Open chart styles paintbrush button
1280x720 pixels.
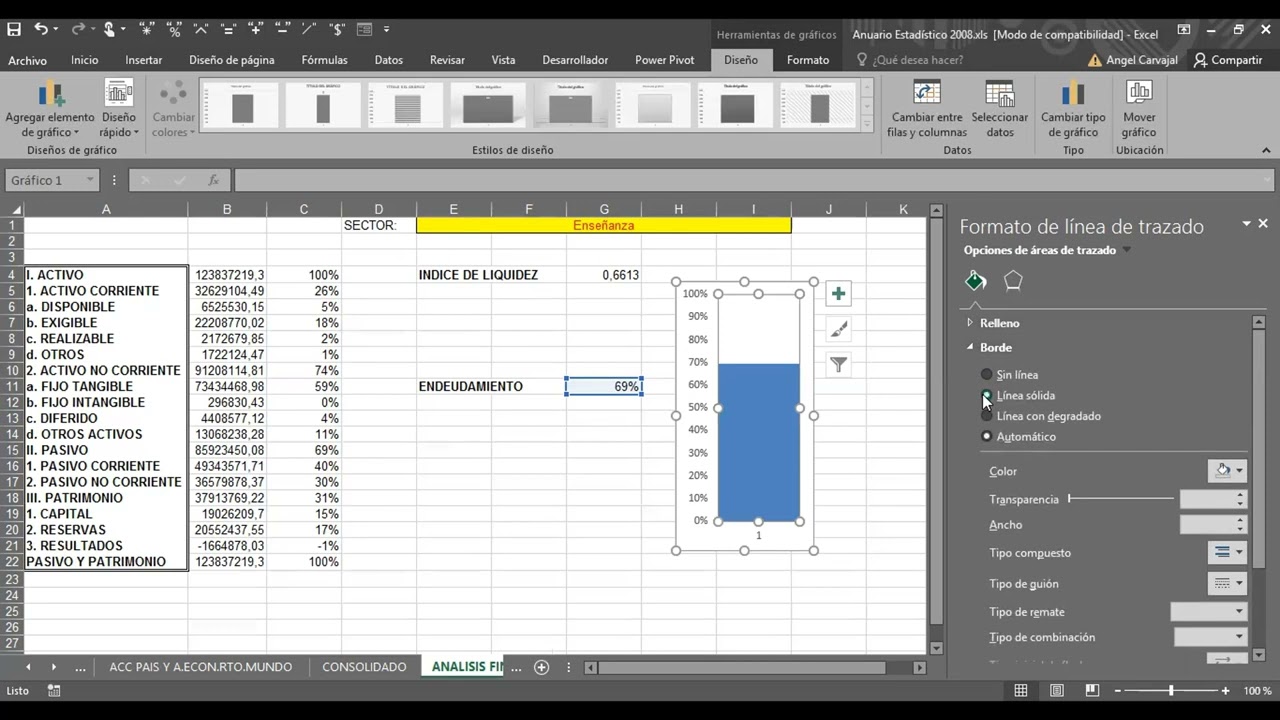coord(838,329)
